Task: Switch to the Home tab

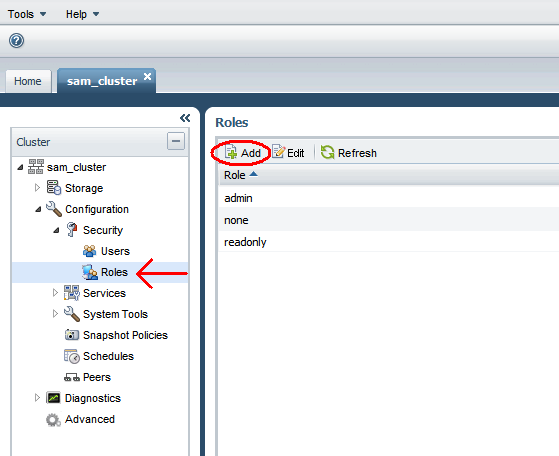Action: pyautogui.click(x=28, y=81)
